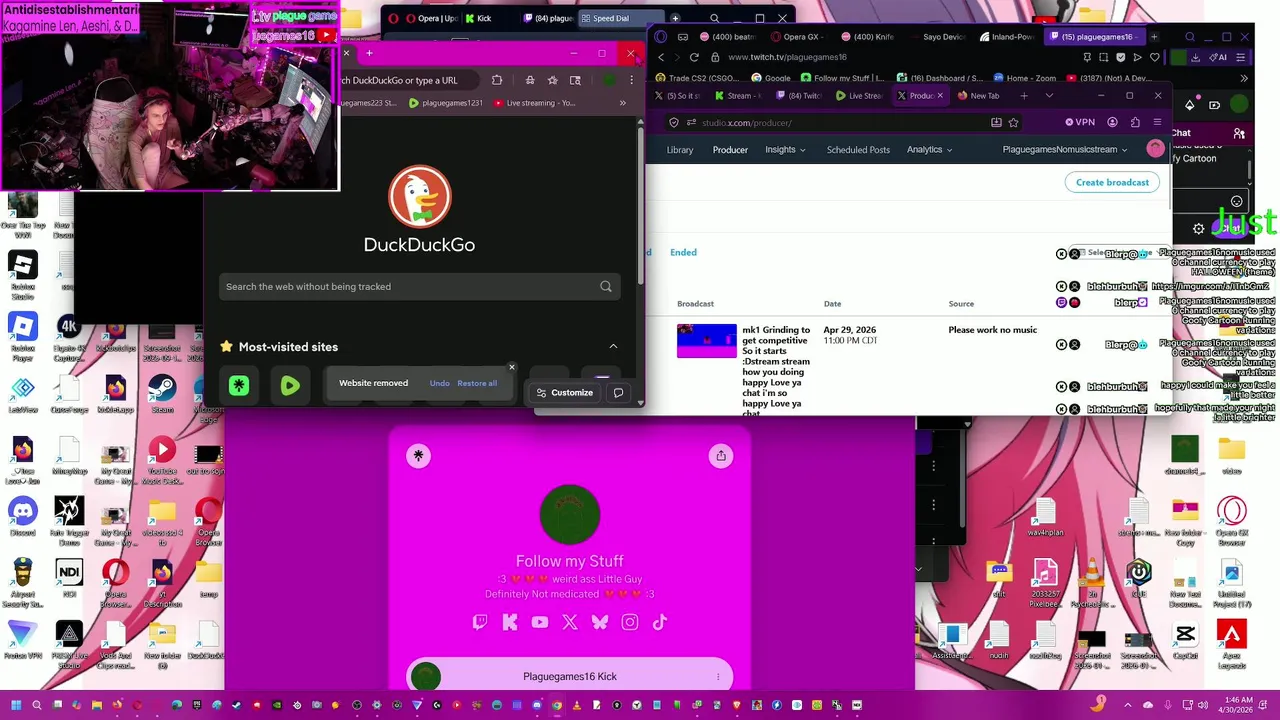Image resolution: width=1280 pixels, height=720 pixels.
Task: Click the taskbar search icon
Action: click(x=37, y=705)
